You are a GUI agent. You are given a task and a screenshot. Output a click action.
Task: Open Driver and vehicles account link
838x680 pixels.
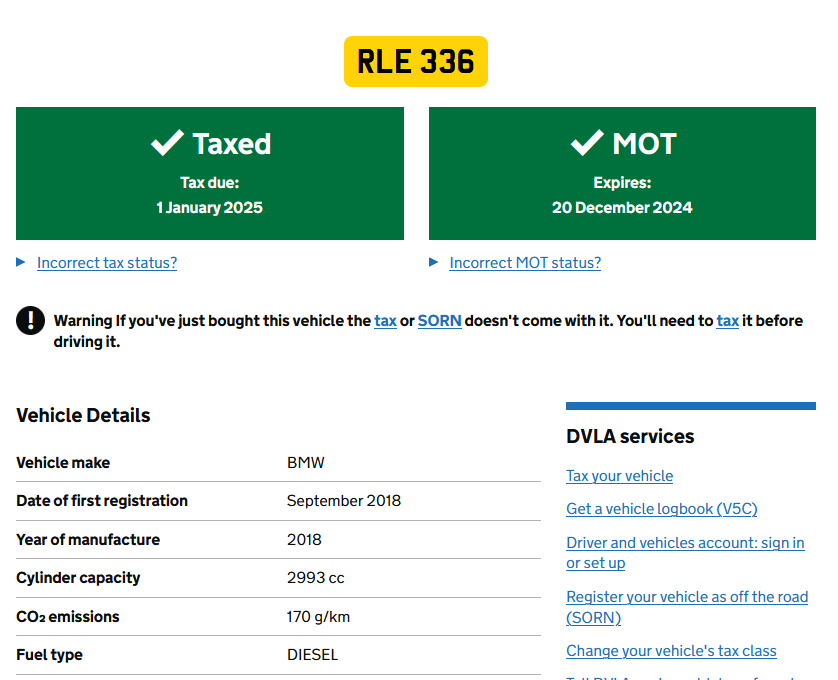(685, 543)
